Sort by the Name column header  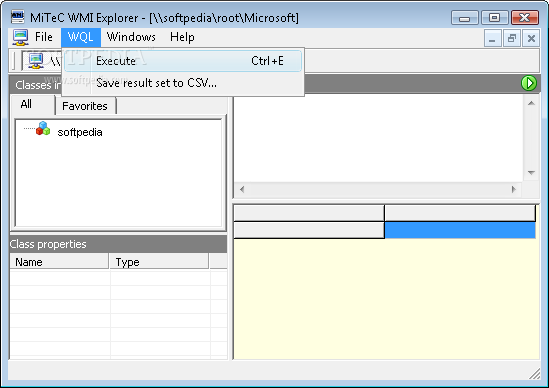59,262
